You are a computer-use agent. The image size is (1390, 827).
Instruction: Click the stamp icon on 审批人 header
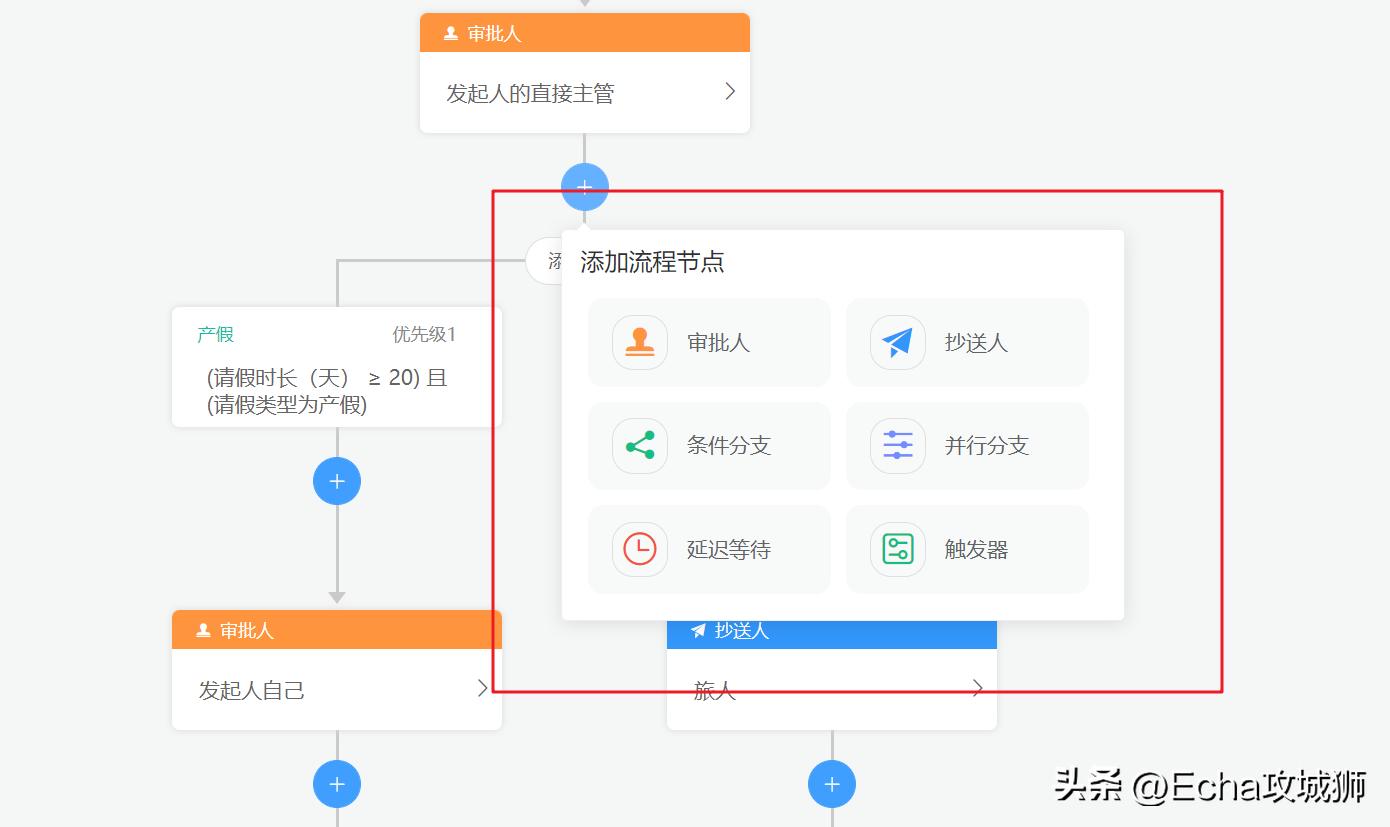(x=449, y=32)
